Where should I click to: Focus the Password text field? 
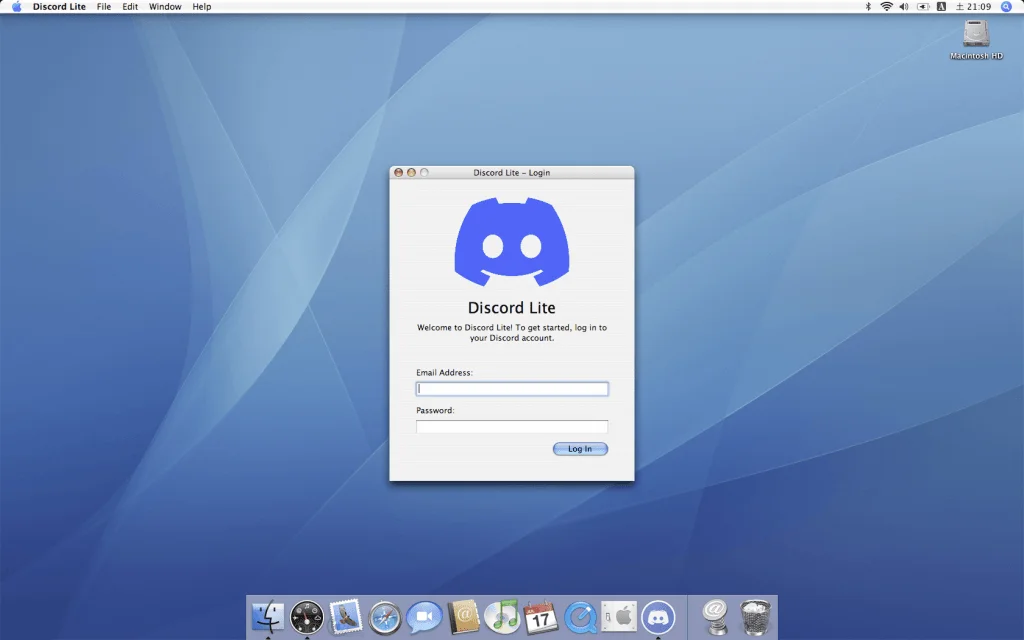tap(512, 427)
